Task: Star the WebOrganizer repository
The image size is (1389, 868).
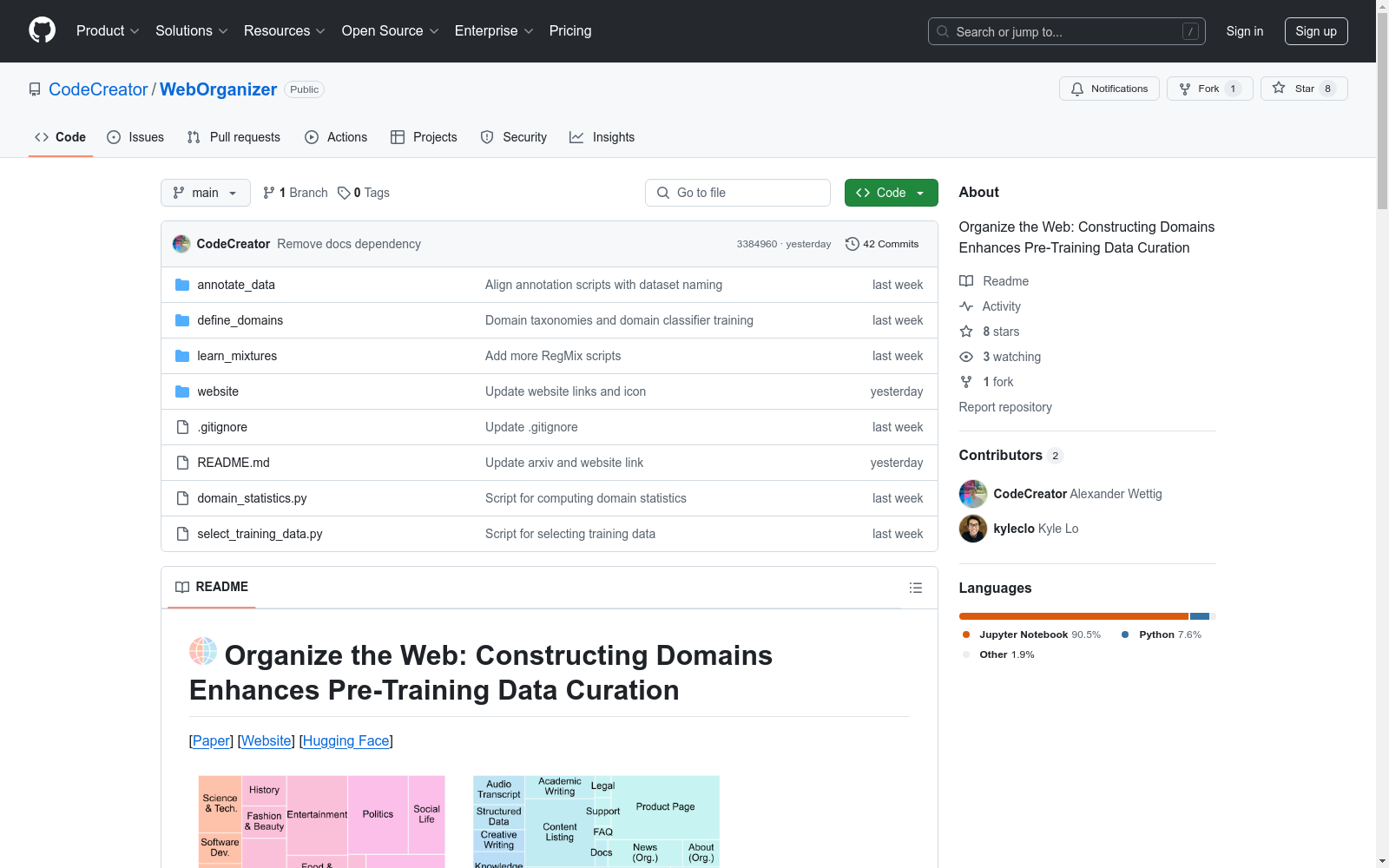Action: tap(1295, 89)
